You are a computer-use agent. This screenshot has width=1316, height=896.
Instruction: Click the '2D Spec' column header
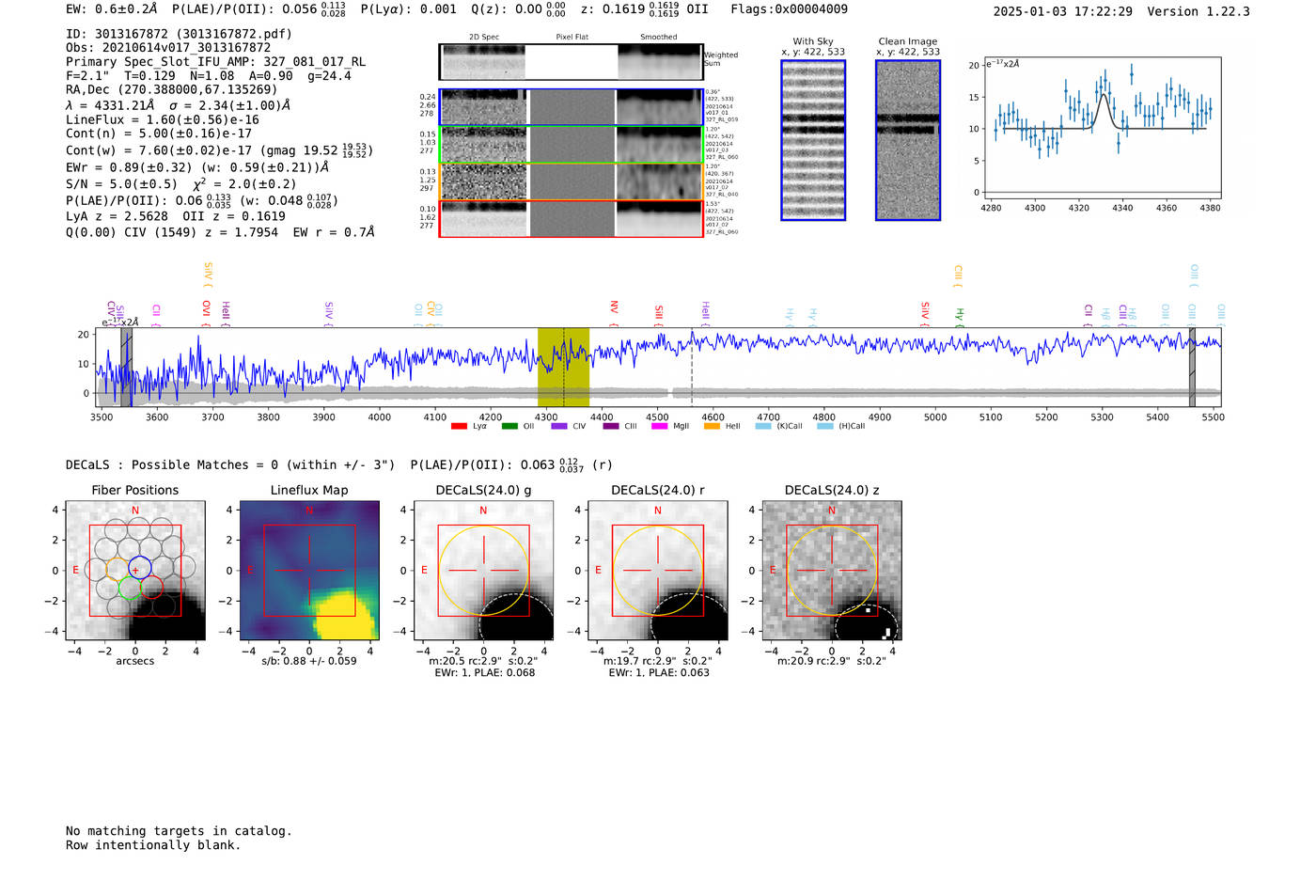(484, 37)
